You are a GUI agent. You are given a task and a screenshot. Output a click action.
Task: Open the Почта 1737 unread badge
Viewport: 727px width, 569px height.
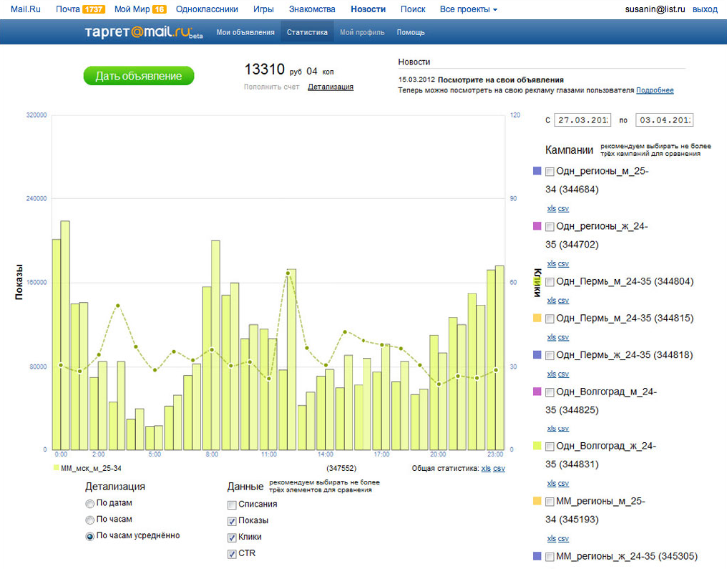click(94, 9)
